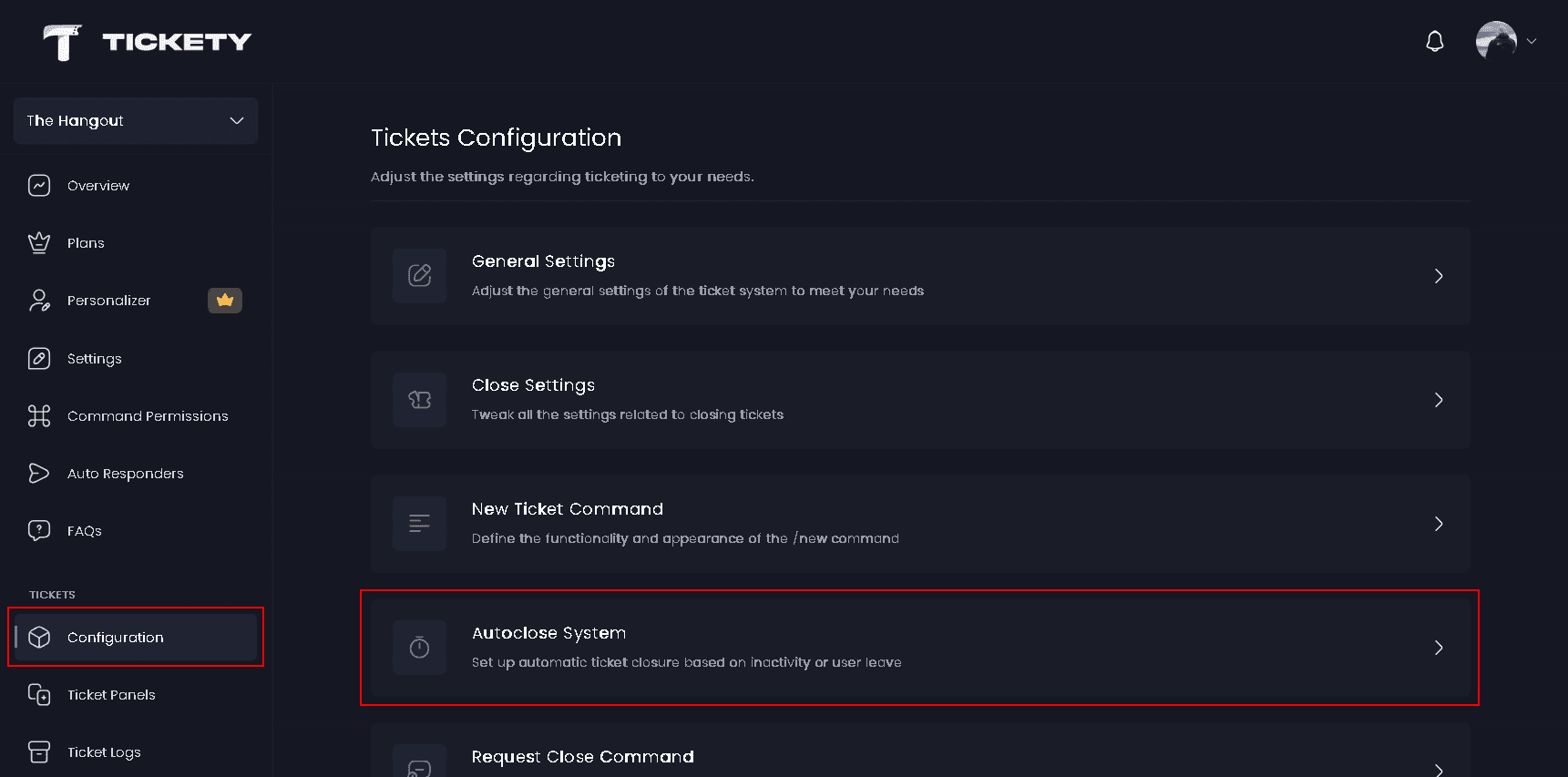Image resolution: width=1568 pixels, height=777 pixels.
Task: Open the Request Close Command section
Action: pyautogui.click(x=919, y=758)
